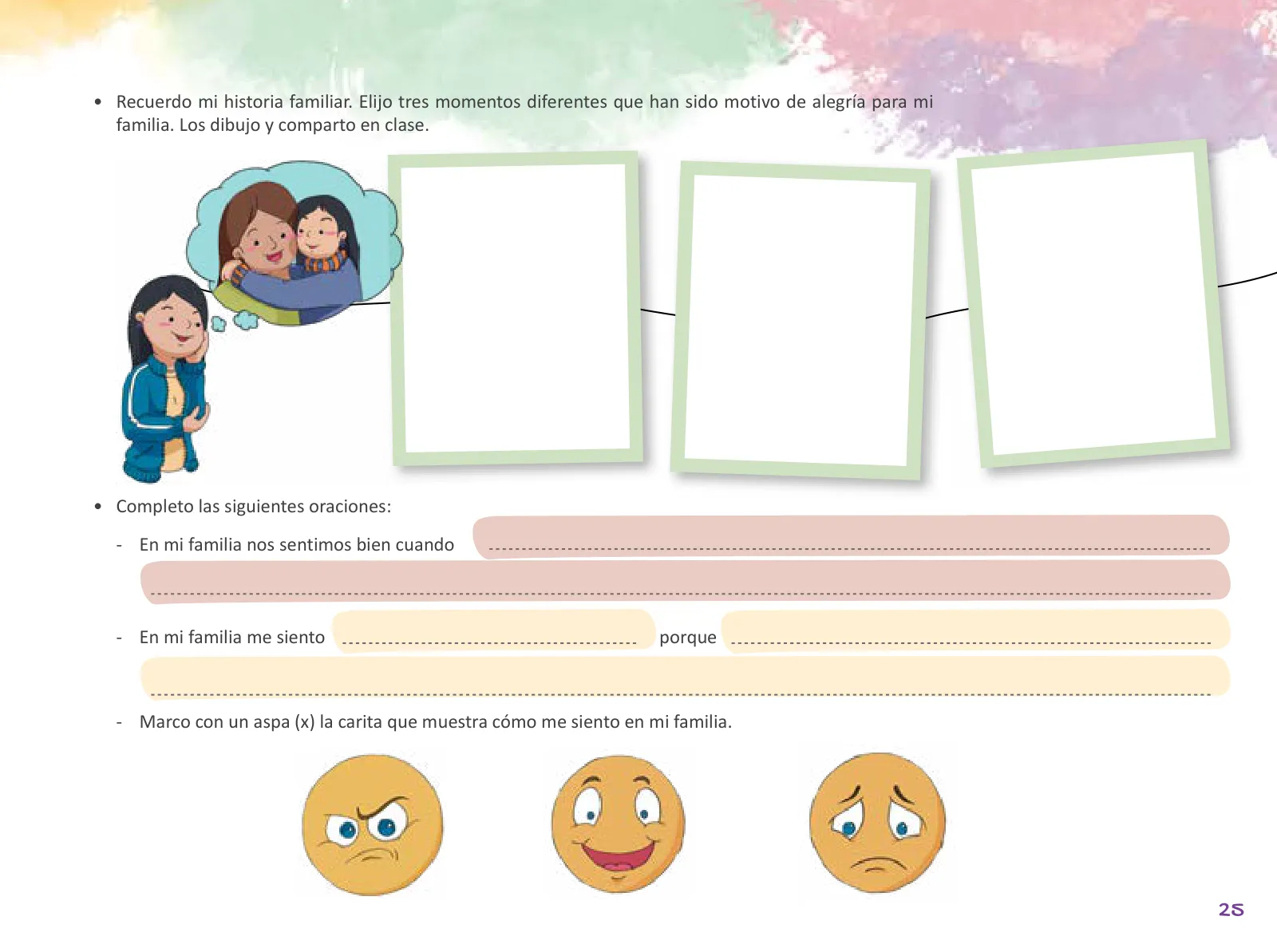This screenshot has width=1277, height=952.
Task: Click the pink field after 'nos sentimos bien cuando'
Action: pos(851,536)
